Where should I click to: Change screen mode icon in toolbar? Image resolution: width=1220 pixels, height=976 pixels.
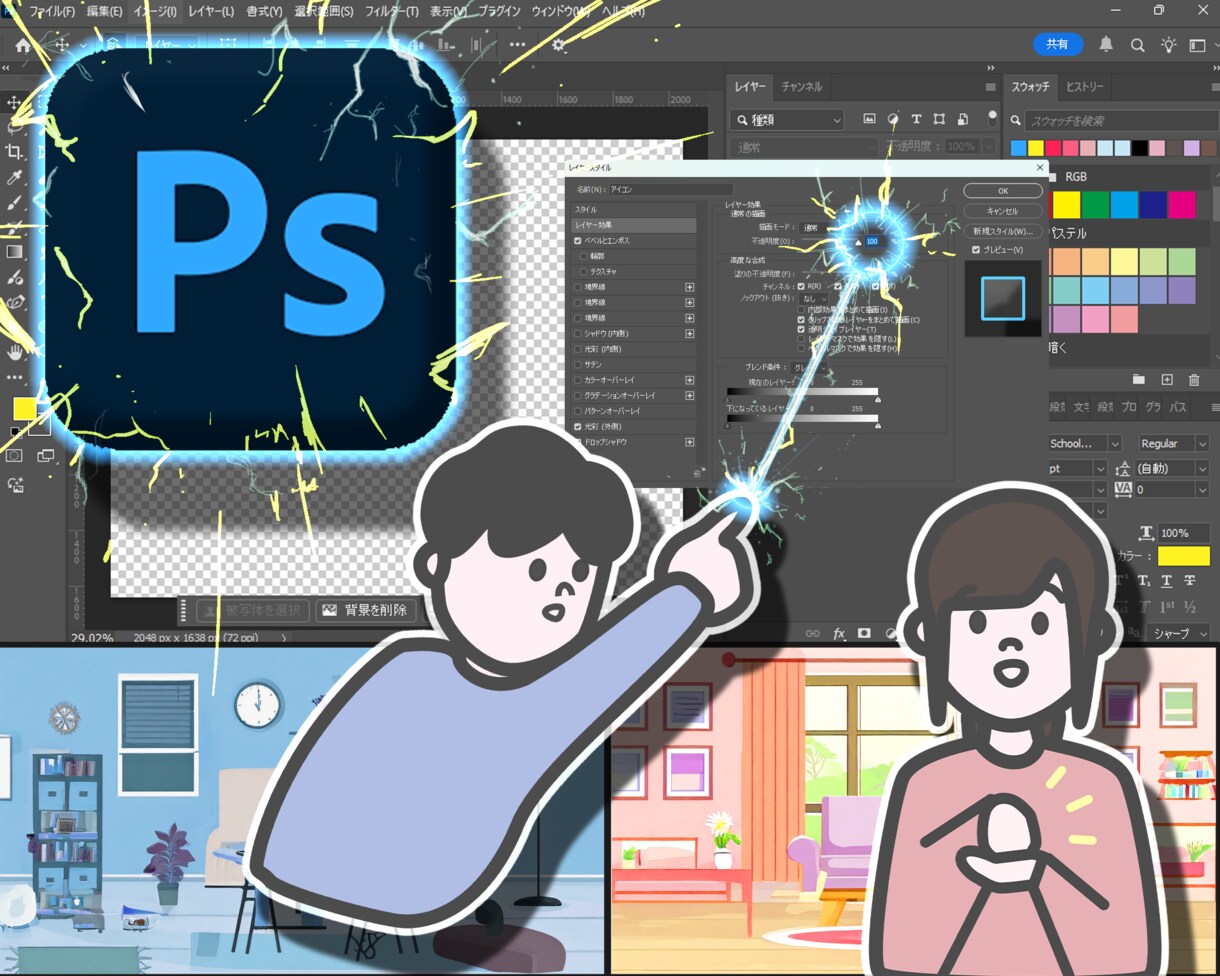coord(46,456)
